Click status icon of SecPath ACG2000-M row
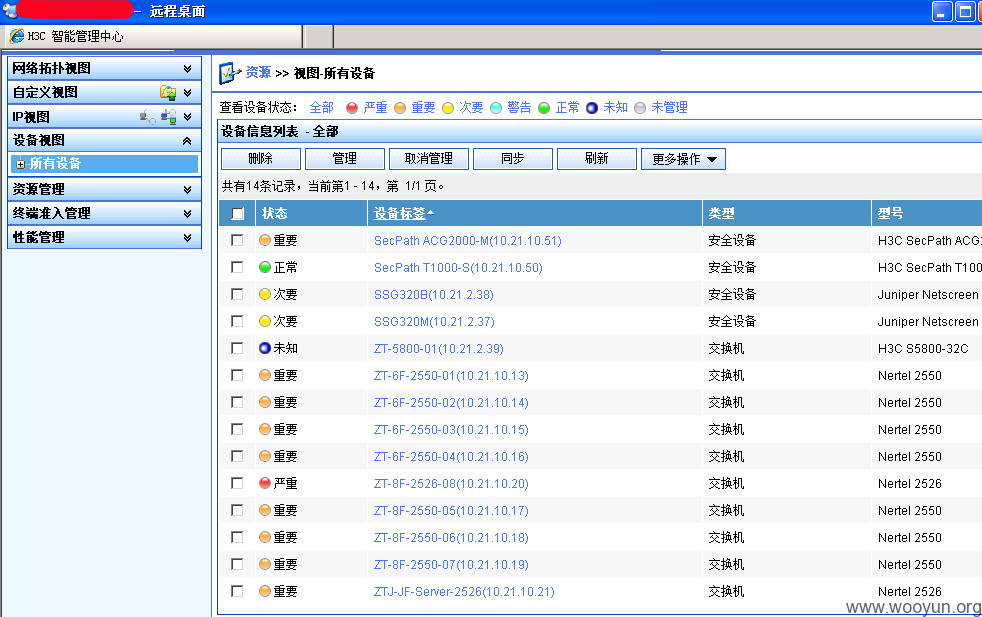 click(265, 240)
